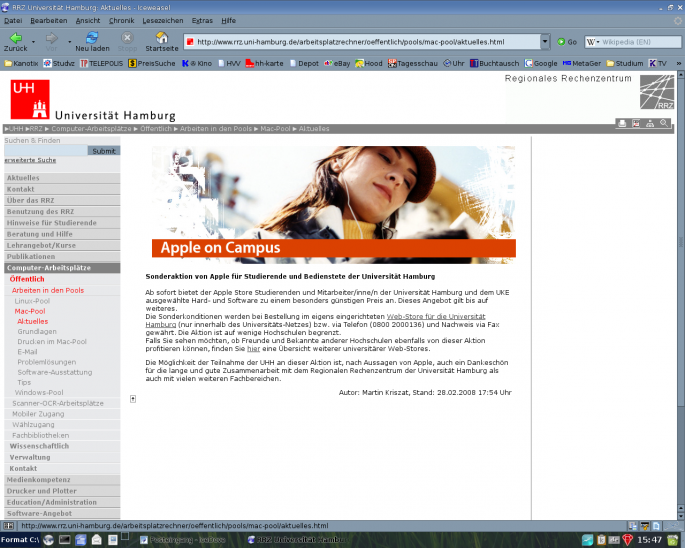Open the Extras menu
The width and height of the screenshot is (685, 548).
click(202, 21)
